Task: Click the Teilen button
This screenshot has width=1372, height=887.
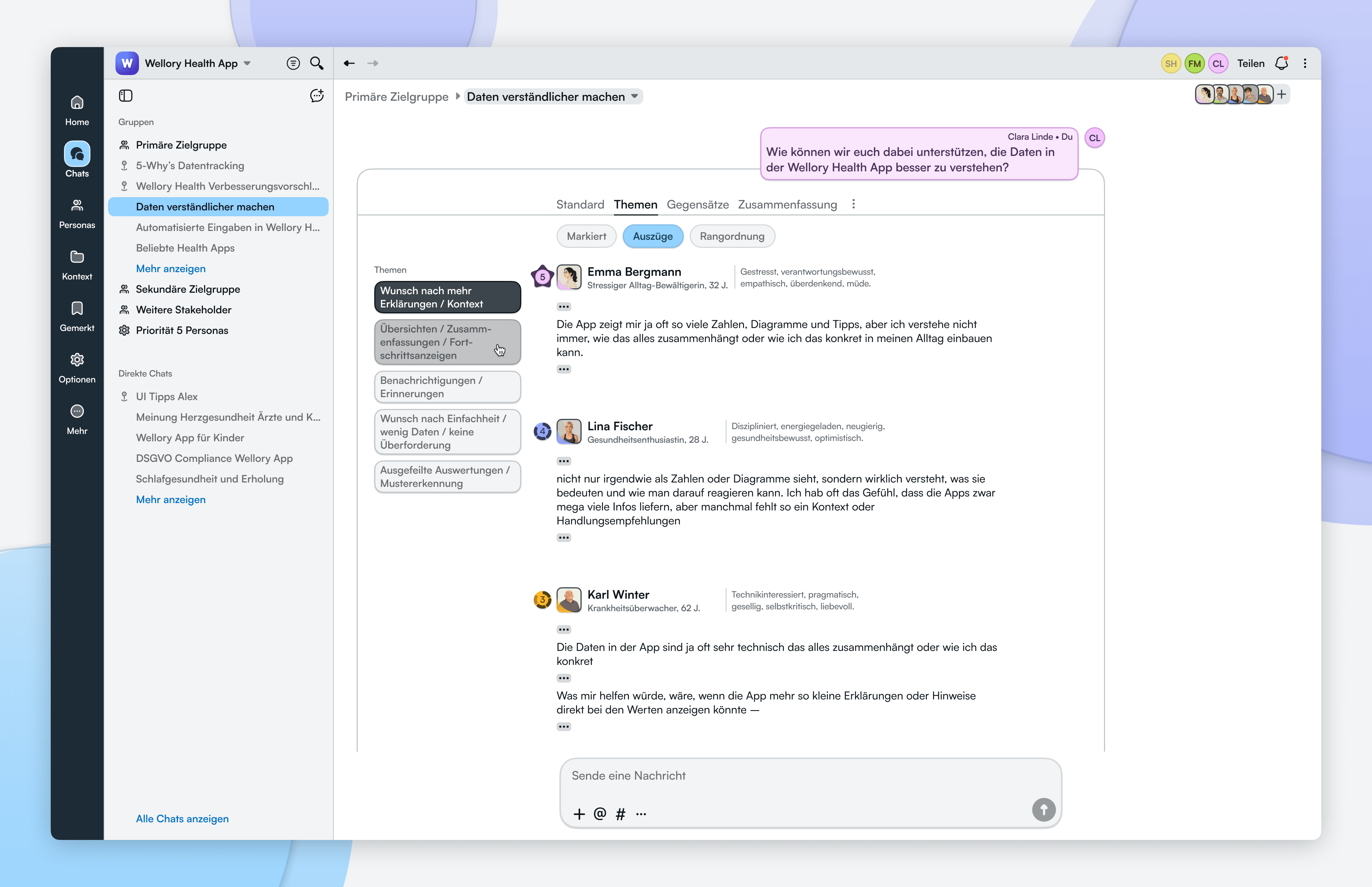Action: coord(1250,63)
